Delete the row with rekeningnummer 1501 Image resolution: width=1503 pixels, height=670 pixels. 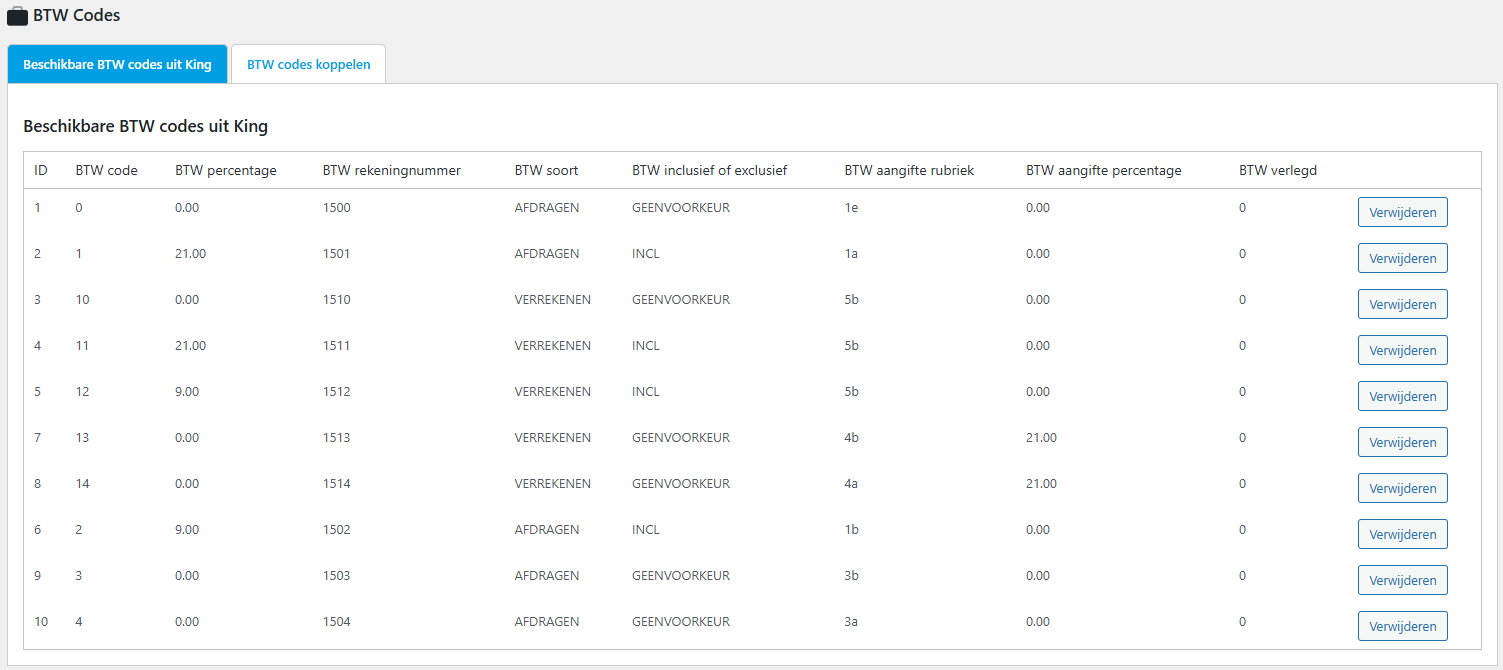(1402, 258)
